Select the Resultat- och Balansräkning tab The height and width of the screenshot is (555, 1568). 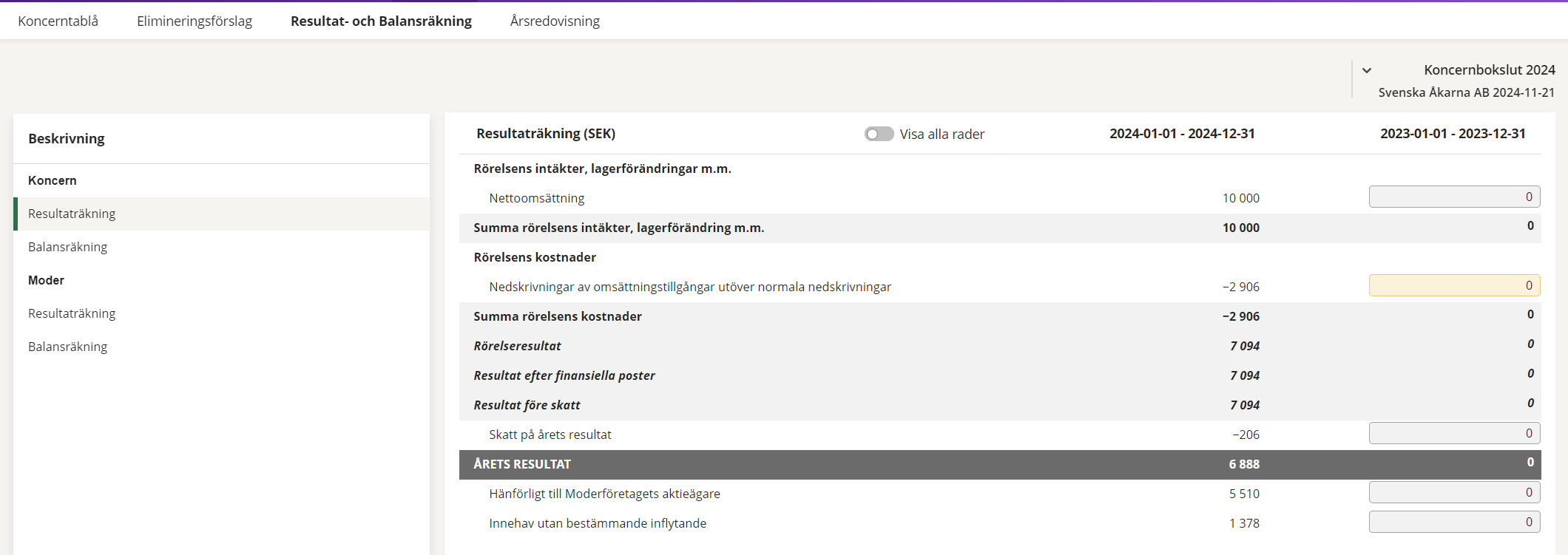pyautogui.click(x=381, y=21)
